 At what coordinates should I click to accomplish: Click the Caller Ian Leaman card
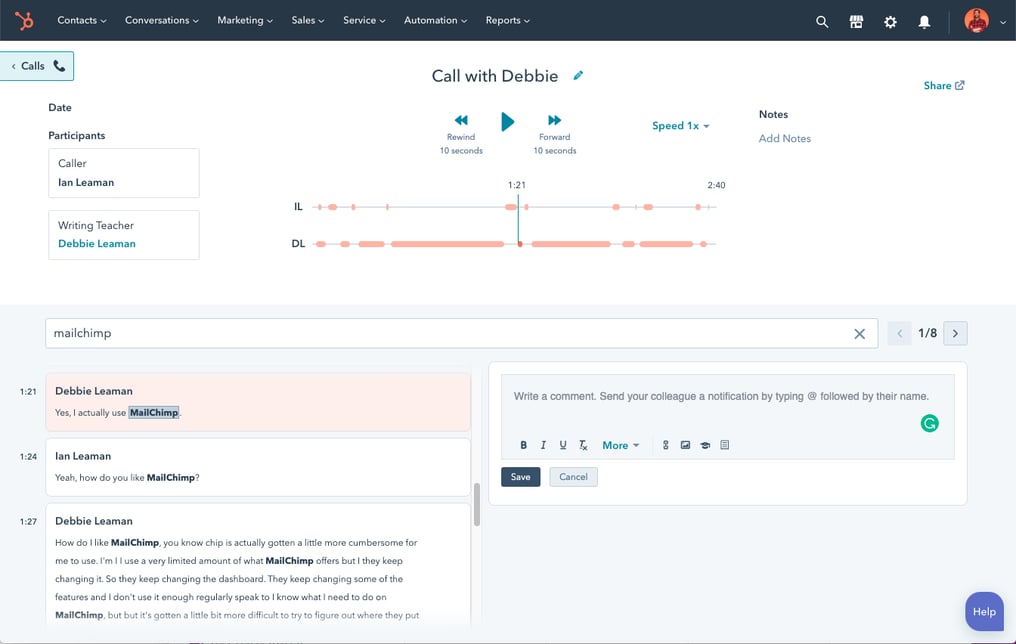click(x=124, y=173)
